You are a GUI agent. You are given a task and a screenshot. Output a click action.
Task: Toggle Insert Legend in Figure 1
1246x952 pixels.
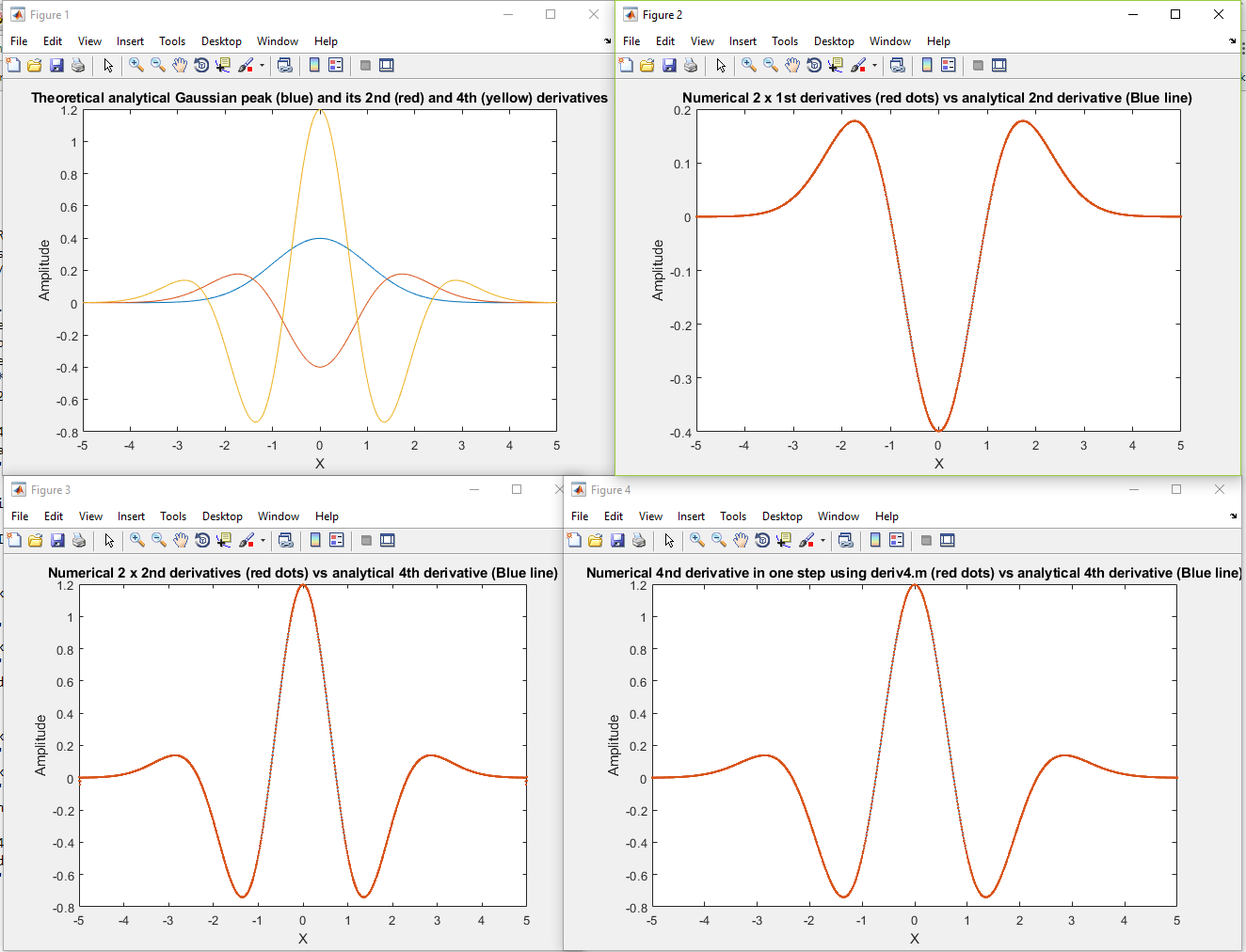tap(336, 65)
